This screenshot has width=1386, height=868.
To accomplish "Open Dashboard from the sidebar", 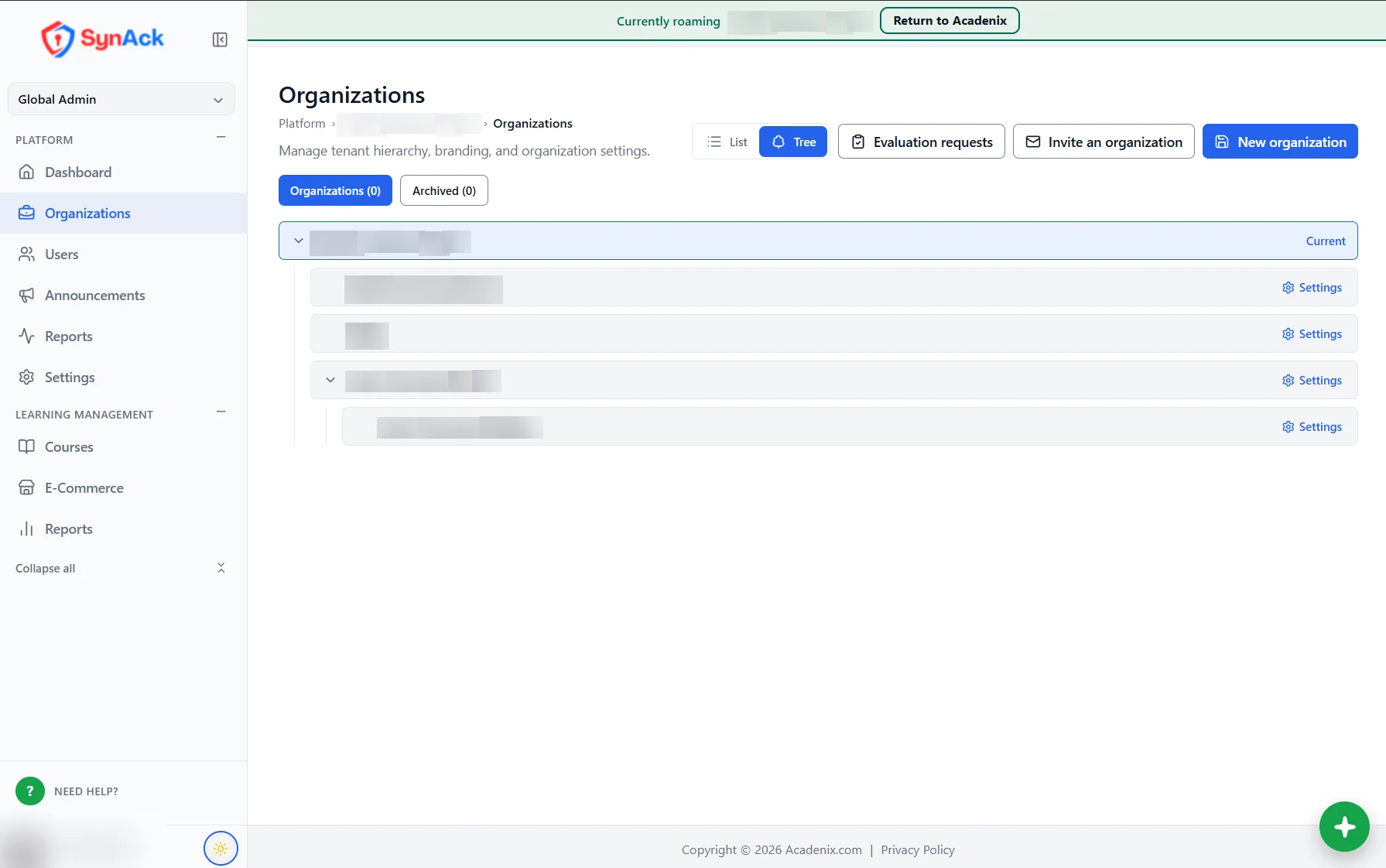I will click(123, 172).
